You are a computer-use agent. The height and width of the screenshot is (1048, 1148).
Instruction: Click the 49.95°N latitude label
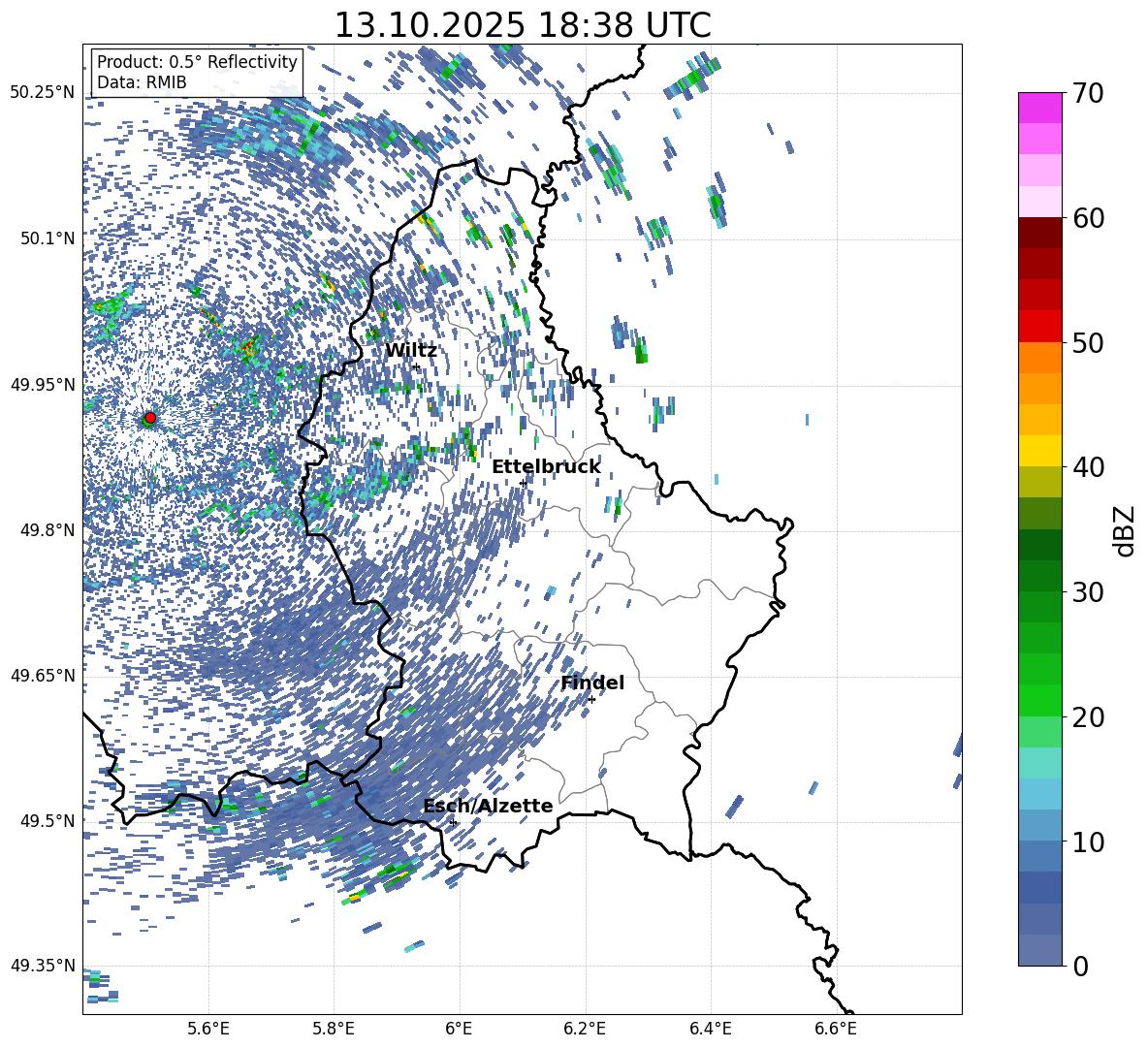[43, 384]
